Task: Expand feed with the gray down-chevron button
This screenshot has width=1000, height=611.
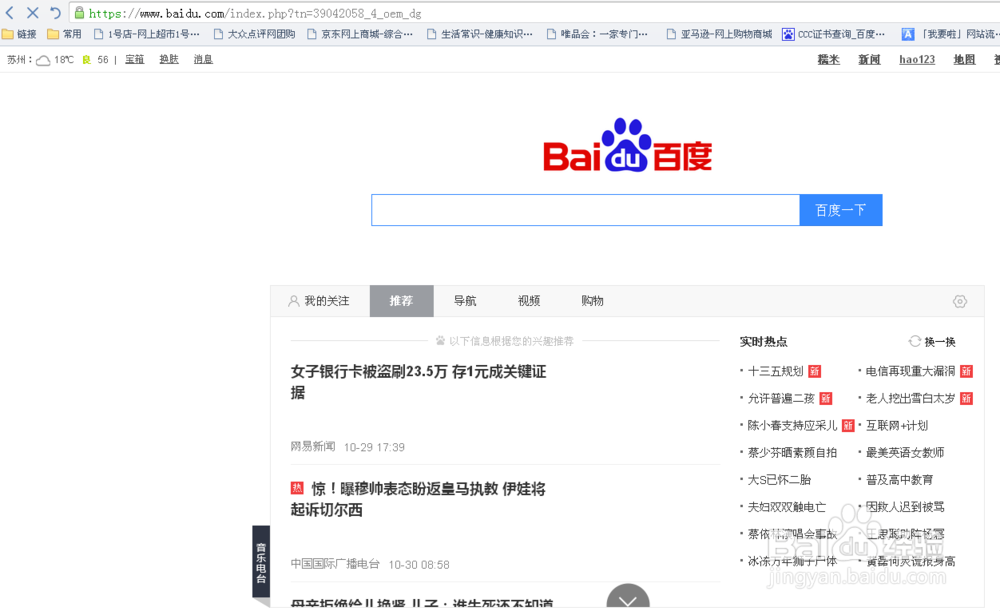Action: [628, 596]
